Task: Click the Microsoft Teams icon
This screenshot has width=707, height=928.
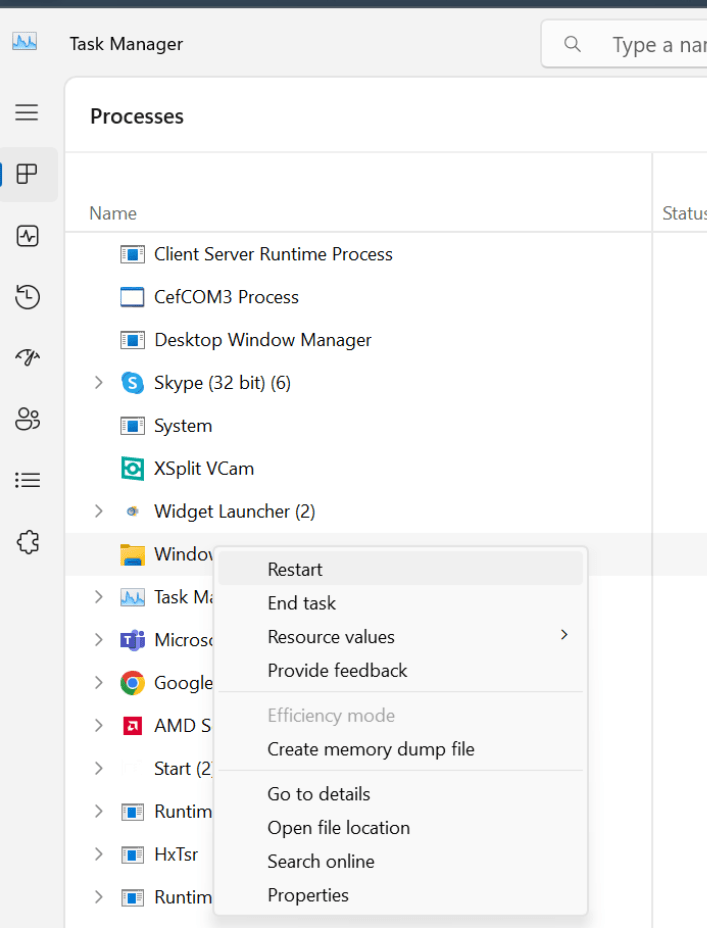Action: click(133, 640)
